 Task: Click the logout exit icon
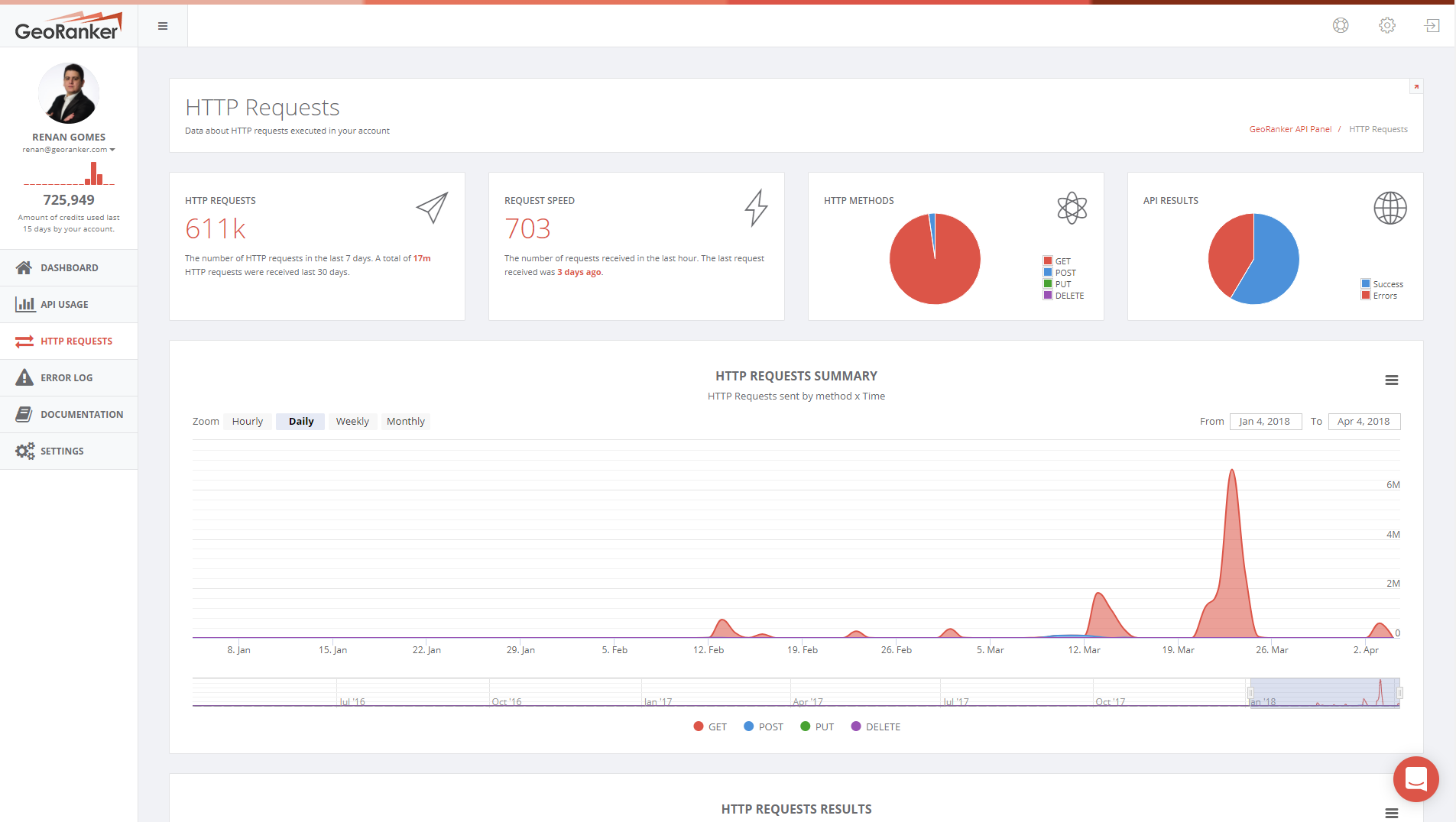click(1432, 26)
